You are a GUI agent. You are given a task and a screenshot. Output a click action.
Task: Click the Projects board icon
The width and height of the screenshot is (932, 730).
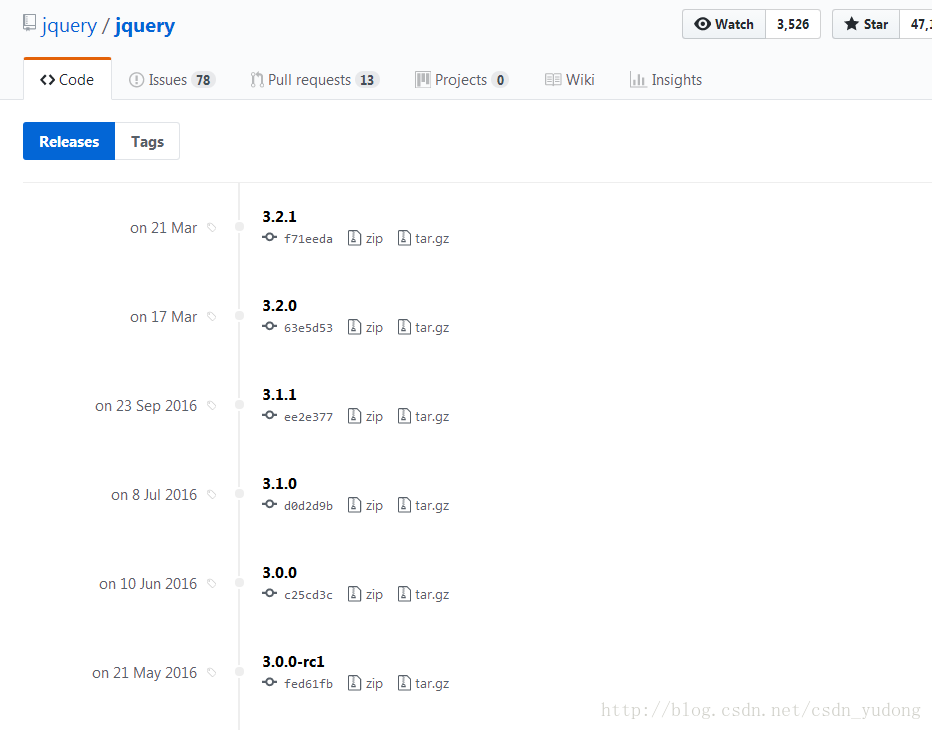click(423, 80)
